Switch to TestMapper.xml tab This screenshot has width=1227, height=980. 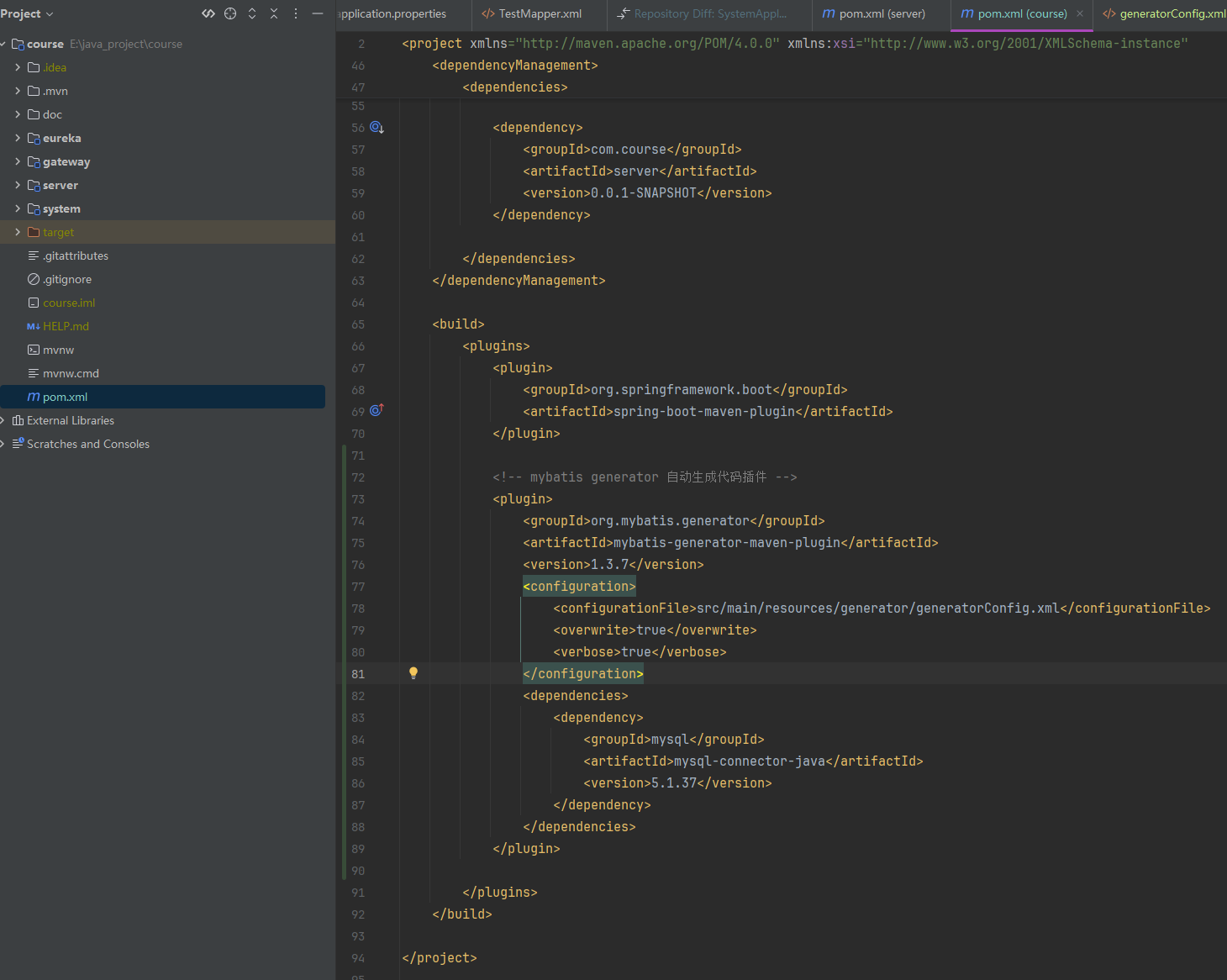(x=533, y=13)
